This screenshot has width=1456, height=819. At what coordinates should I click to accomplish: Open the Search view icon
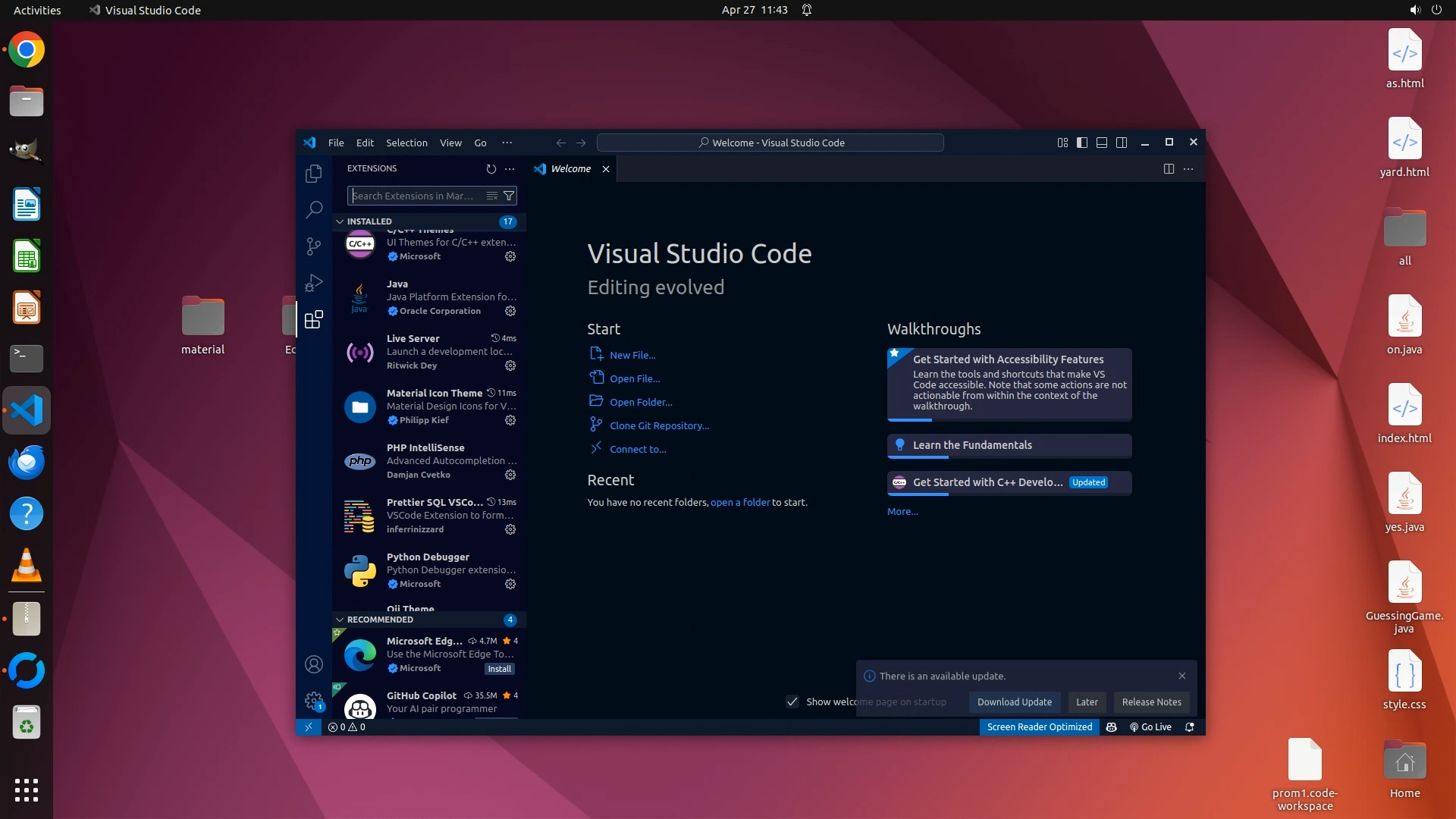pos(313,209)
